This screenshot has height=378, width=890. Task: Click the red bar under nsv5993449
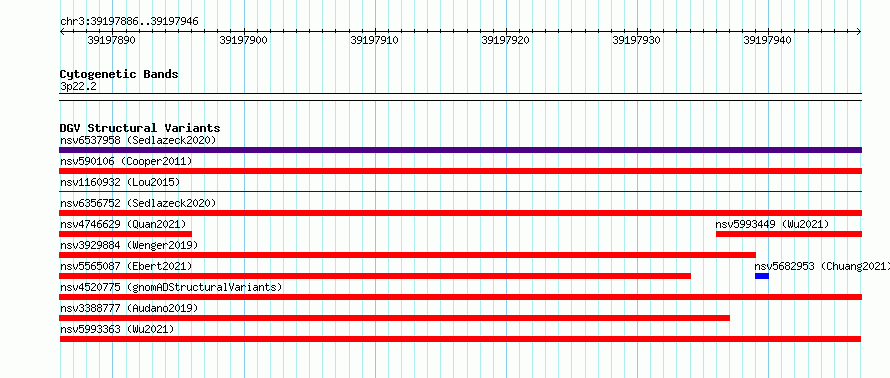pyautogui.click(x=789, y=234)
